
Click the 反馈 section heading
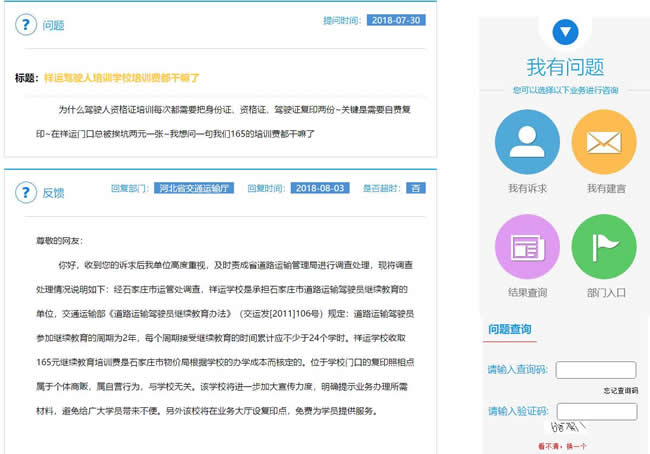[x=53, y=193]
